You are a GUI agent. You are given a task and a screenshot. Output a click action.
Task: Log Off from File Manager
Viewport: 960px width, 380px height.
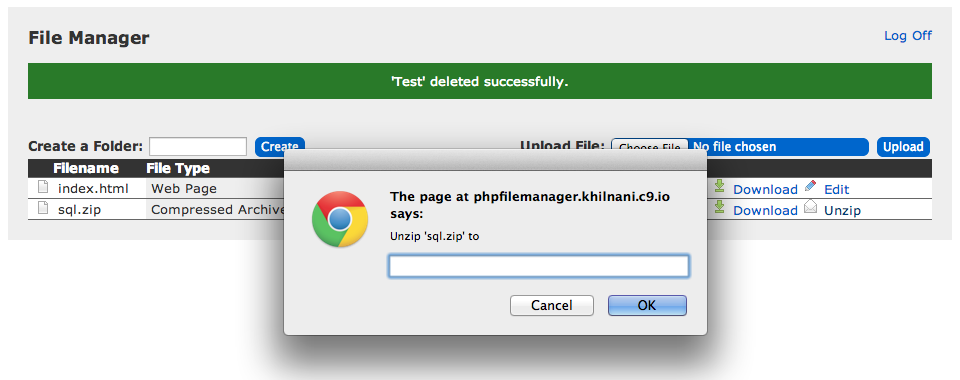coord(908,35)
